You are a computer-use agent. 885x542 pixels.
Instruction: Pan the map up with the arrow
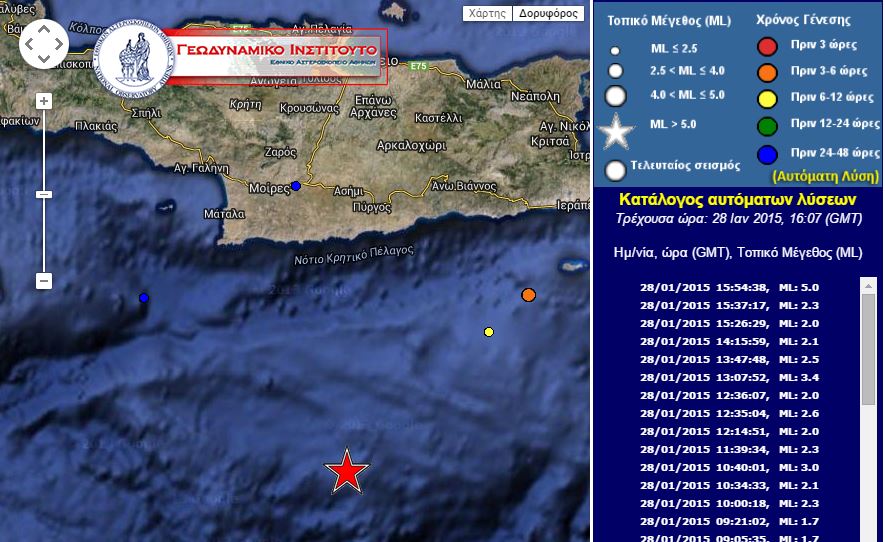click(x=43, y=29)
